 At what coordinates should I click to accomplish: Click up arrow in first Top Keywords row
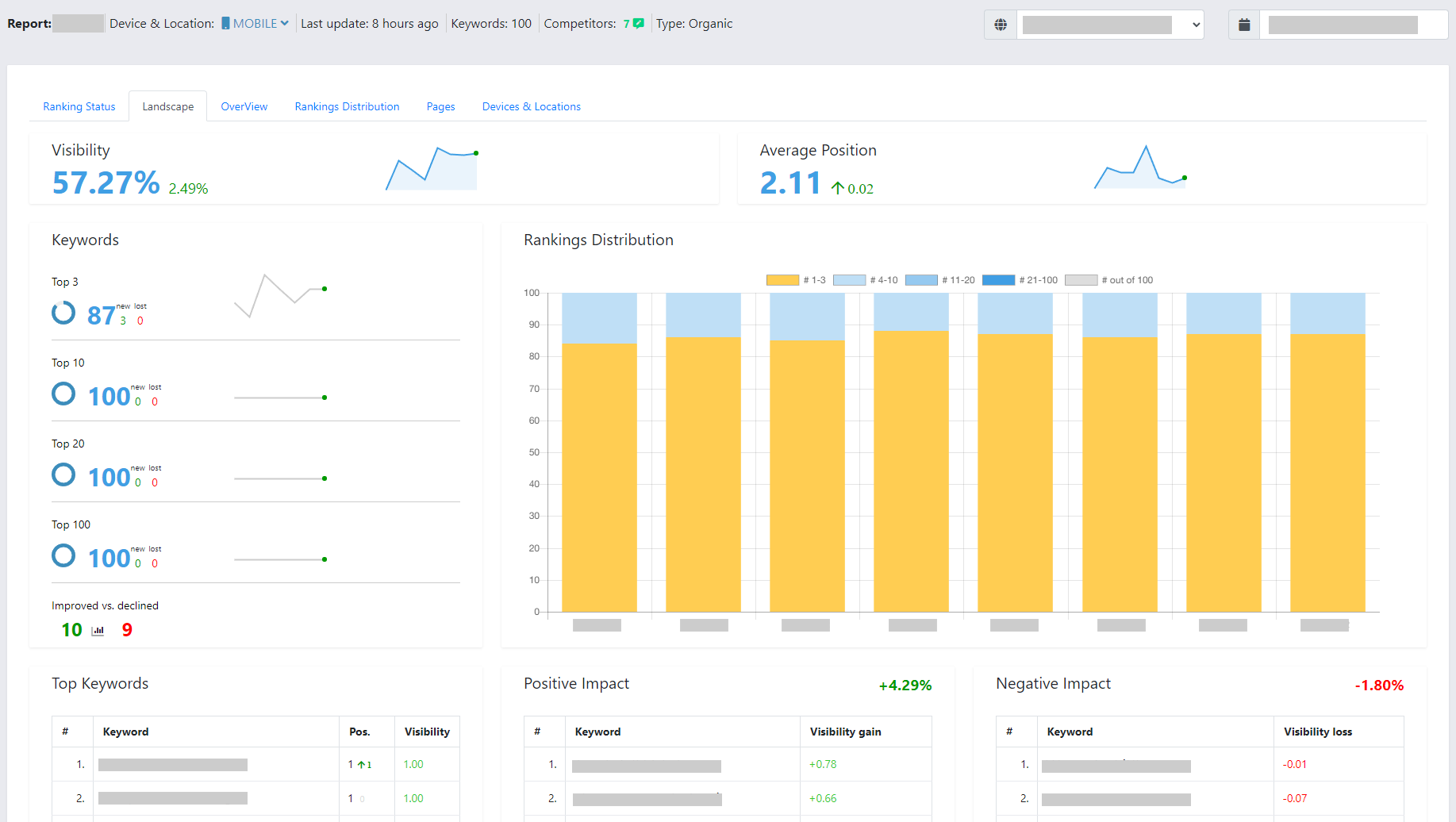coord(361,765)
